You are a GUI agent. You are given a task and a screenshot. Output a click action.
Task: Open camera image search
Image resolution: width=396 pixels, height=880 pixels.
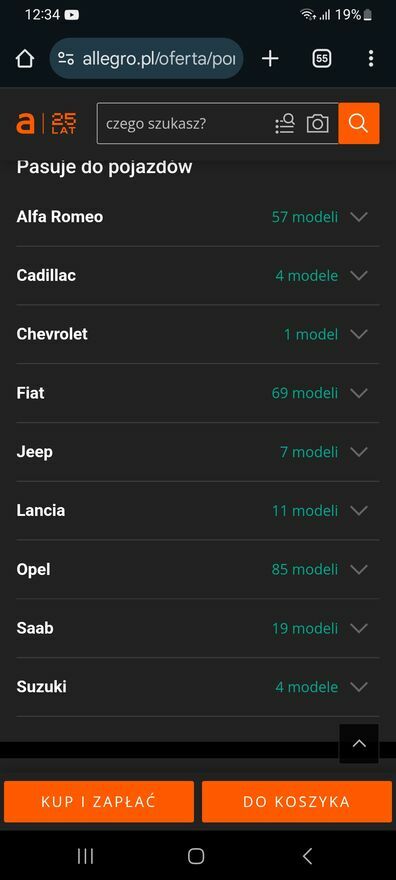[317, 123]
